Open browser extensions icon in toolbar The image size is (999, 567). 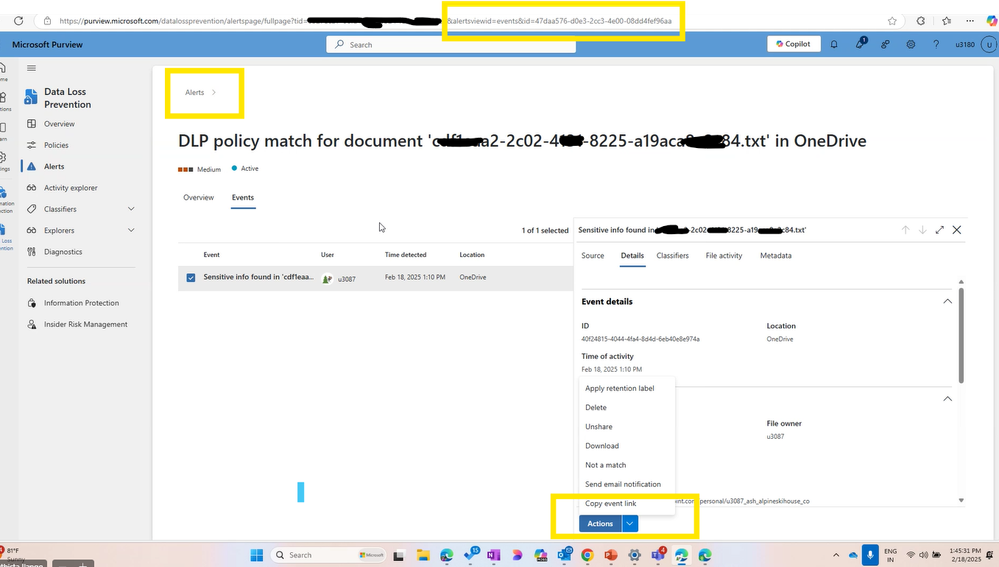click(921, 20)
